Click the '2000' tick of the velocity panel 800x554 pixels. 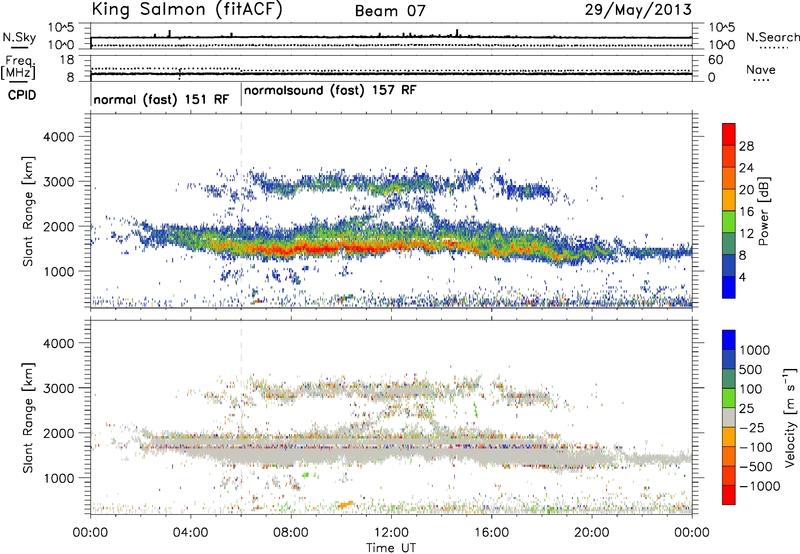(x=58, y=433)
